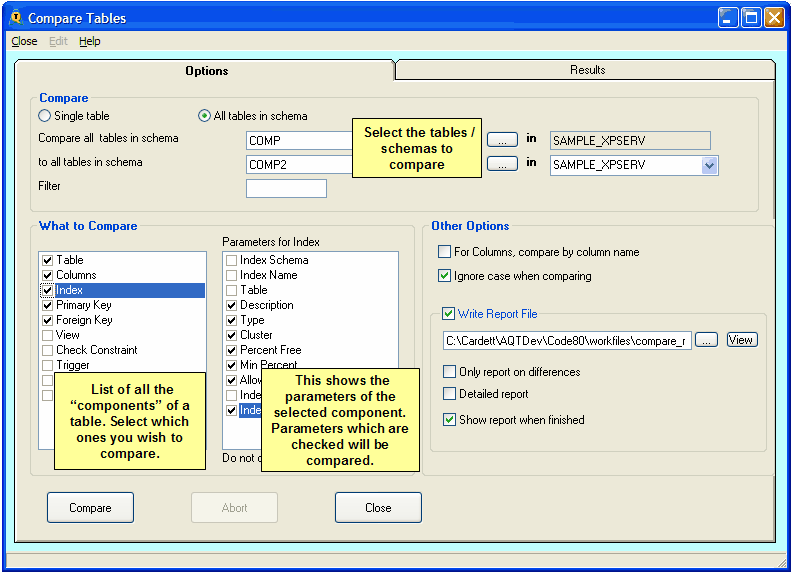
Task: Click the Close button at bottom
Action: pyautogui.click(x=378, y=508)
